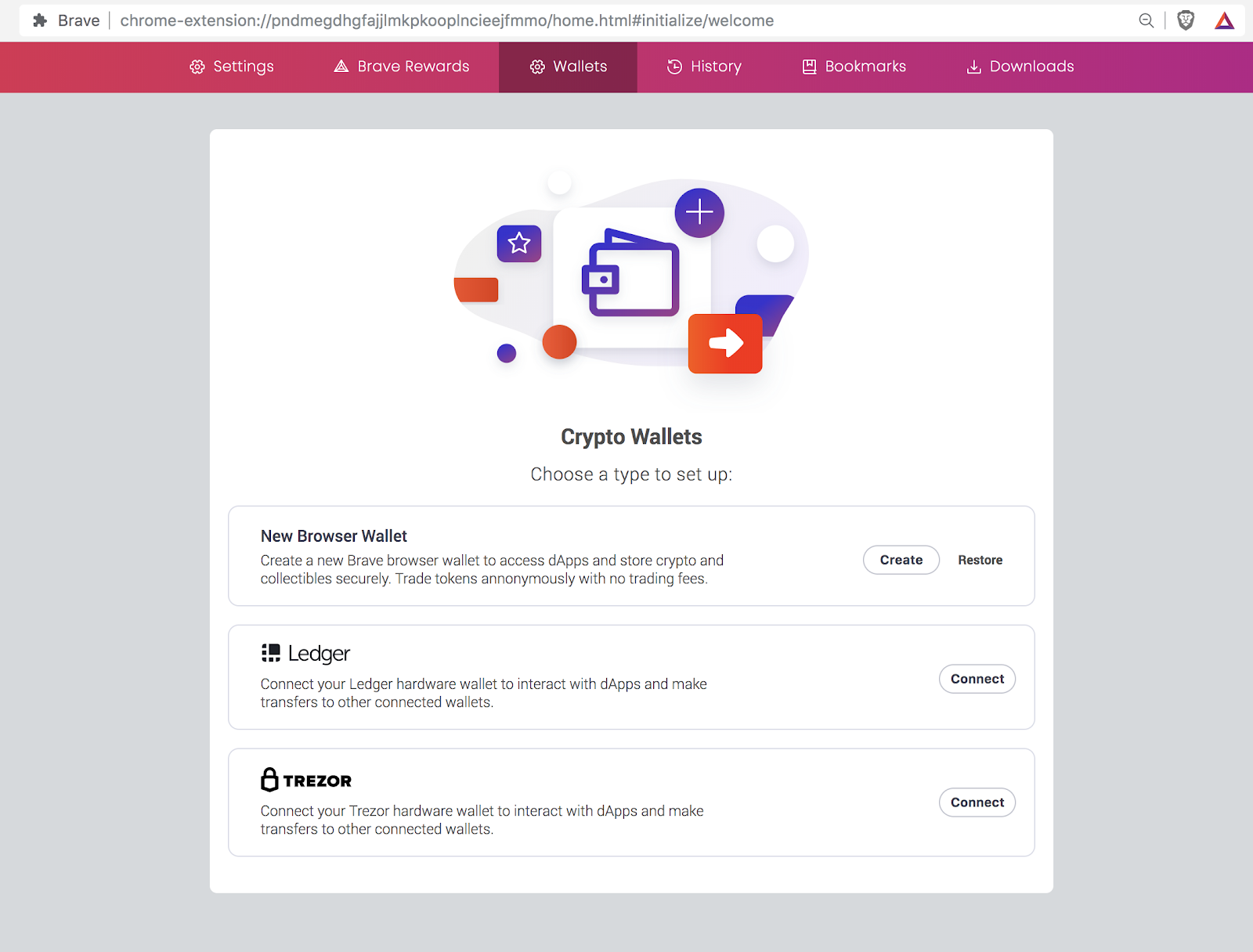Click the Brave Rewards triangle icon in address bar
This screenshot has height=952, width=1253.
click(1225, 21)
